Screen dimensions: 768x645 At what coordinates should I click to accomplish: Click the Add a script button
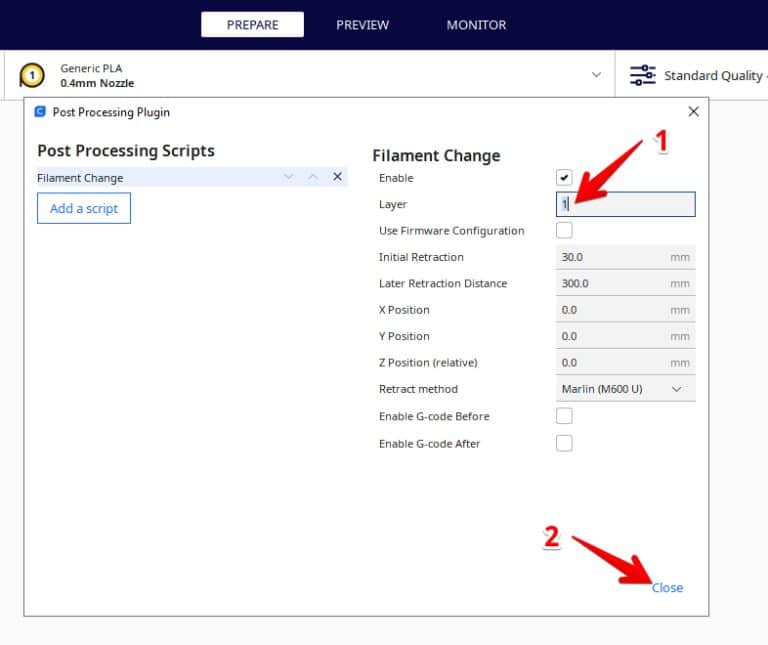tap(84, 208)
